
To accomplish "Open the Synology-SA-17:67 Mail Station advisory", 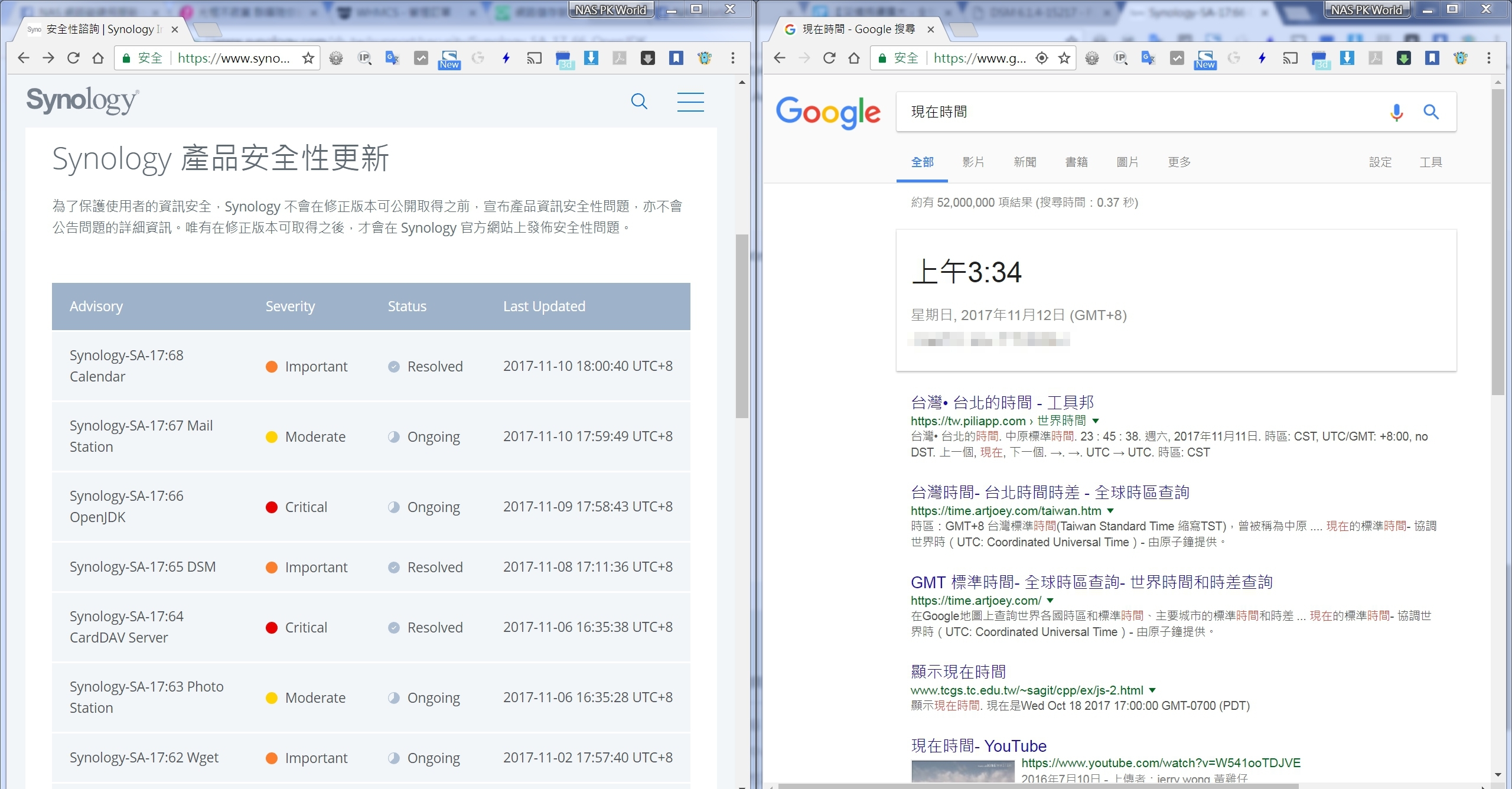I will (x=141, y=436).
